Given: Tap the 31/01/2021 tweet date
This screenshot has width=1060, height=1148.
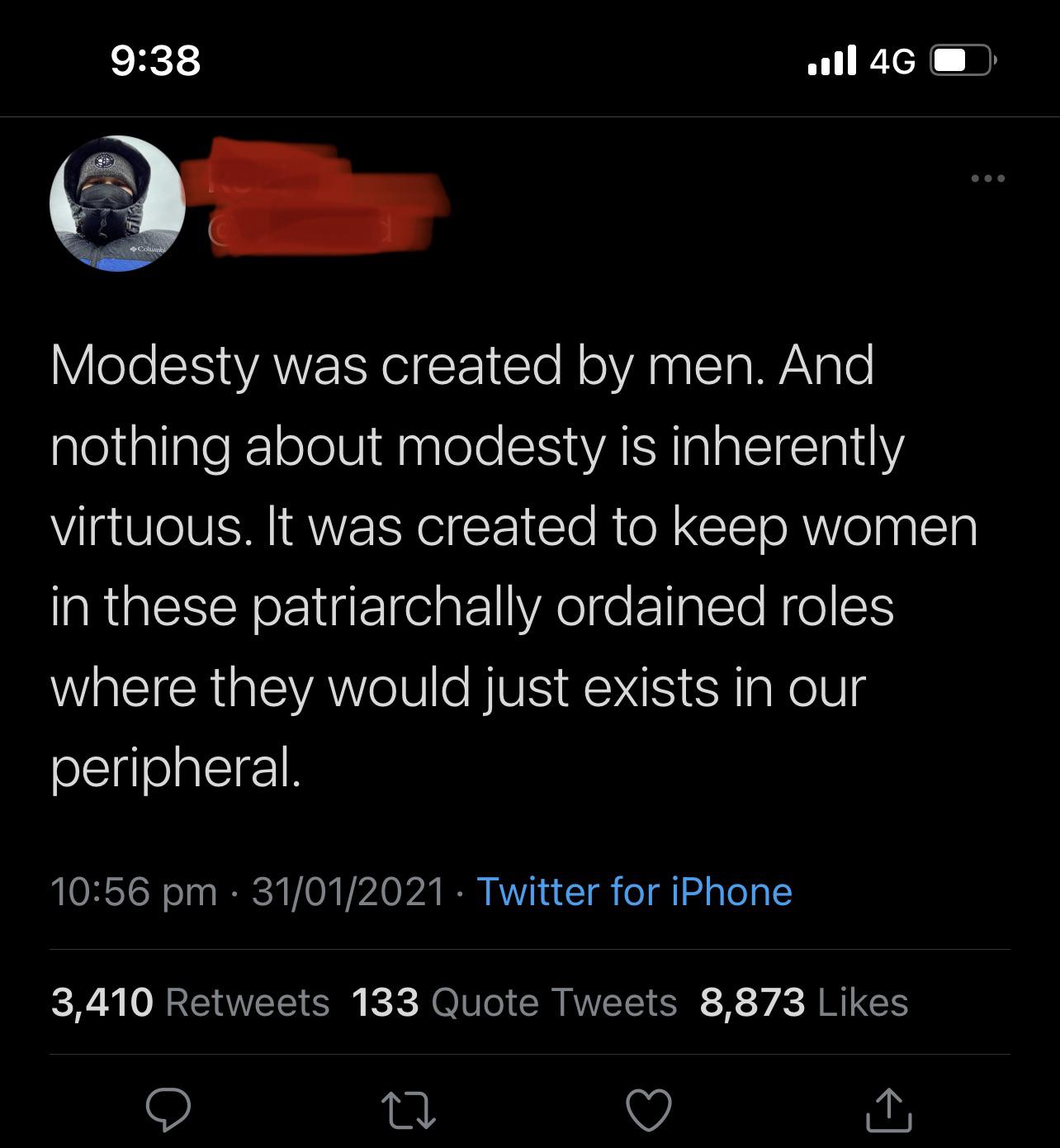Looking at the screenshot, I should pos(348,892).
